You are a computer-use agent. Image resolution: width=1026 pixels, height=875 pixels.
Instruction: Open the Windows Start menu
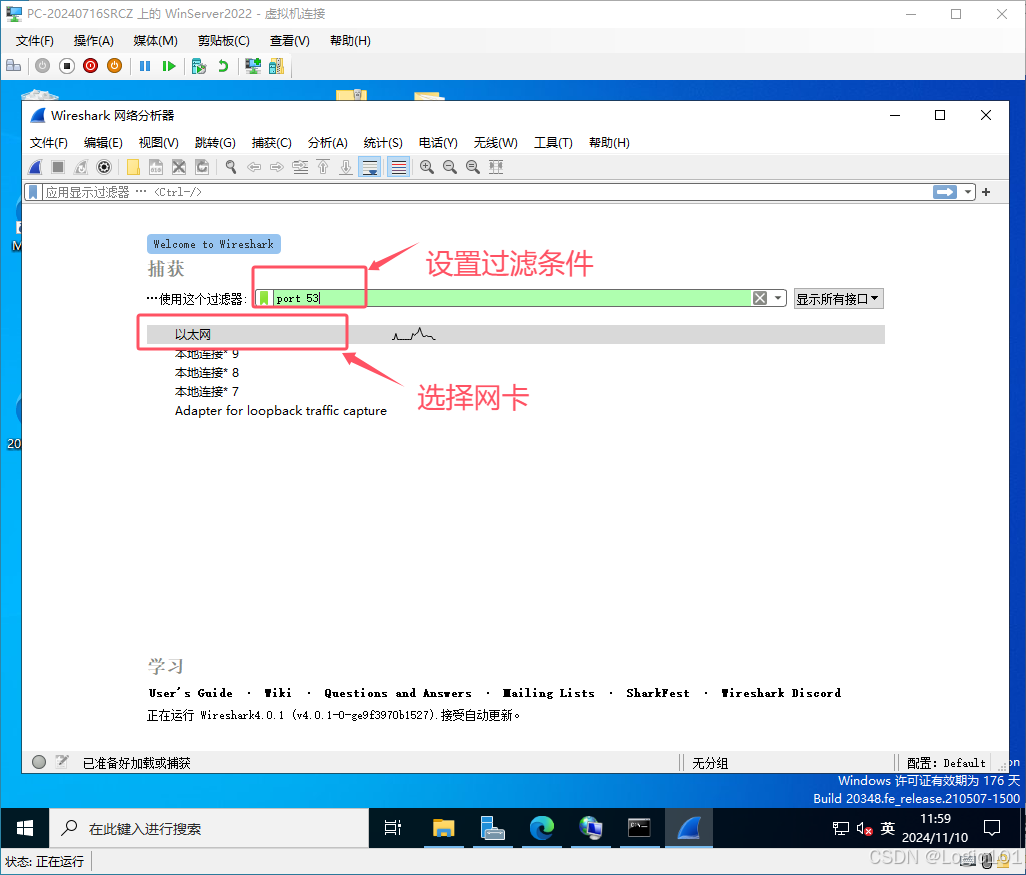[x=25, y=829]
